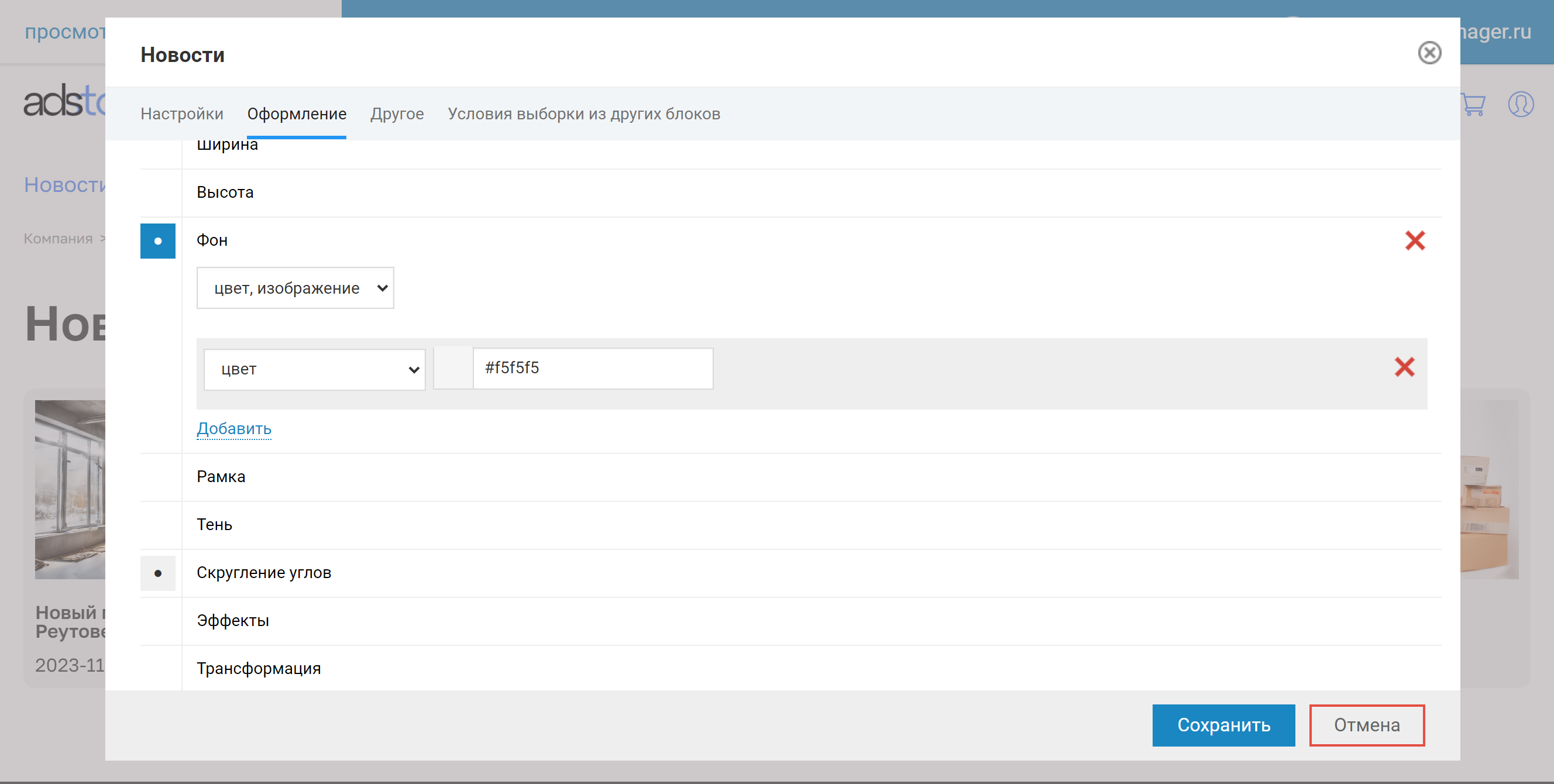
Task: Open Условия выборки из других блоков tab
Action: [x=583, y=114]
